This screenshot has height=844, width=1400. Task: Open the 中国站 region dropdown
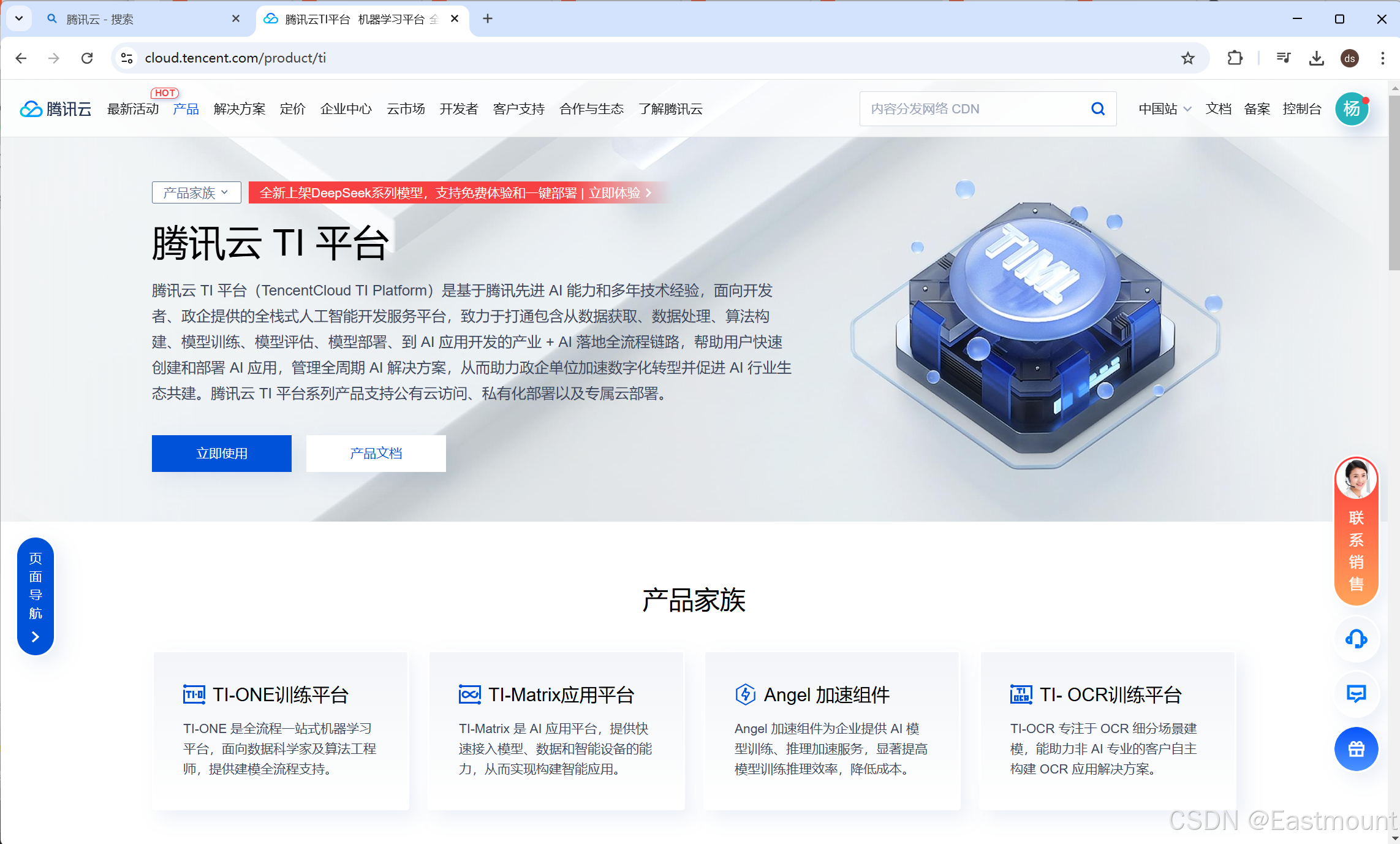pyautogui.click(x=1164, y=109)
